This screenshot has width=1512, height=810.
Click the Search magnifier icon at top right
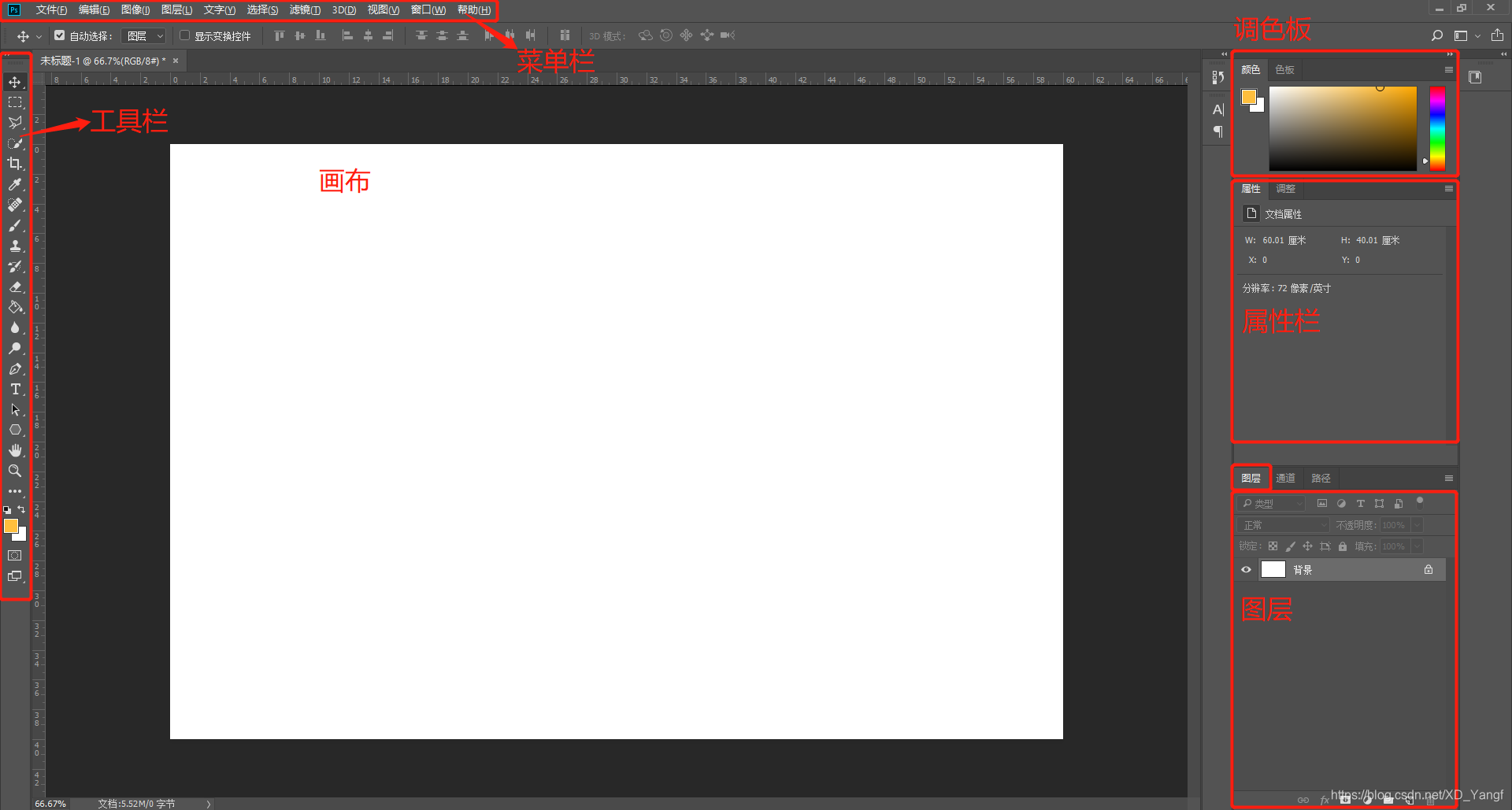point(1436,35)
